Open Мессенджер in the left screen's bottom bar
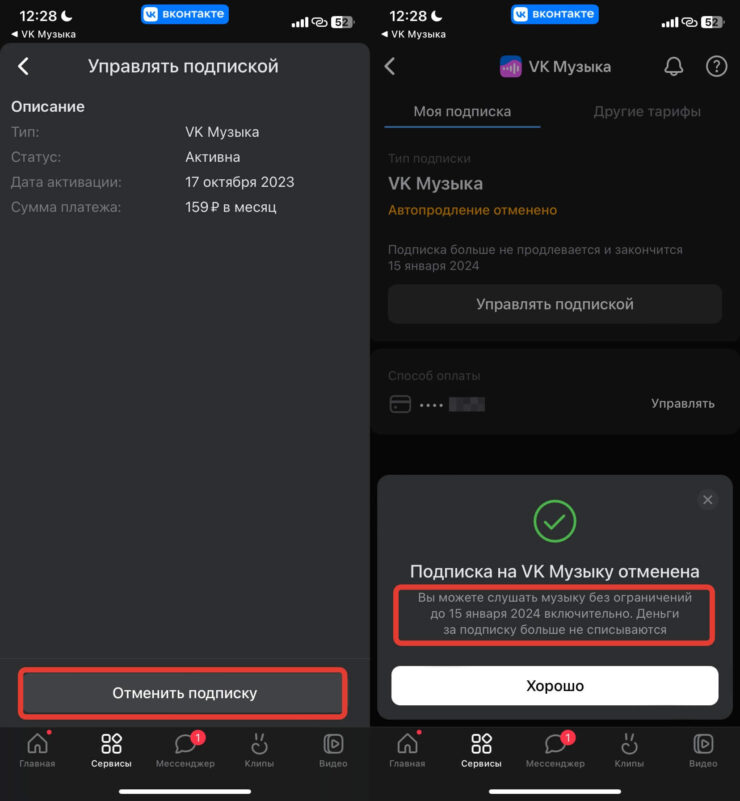This screenshot has width=740, height=801. [185, 749]
